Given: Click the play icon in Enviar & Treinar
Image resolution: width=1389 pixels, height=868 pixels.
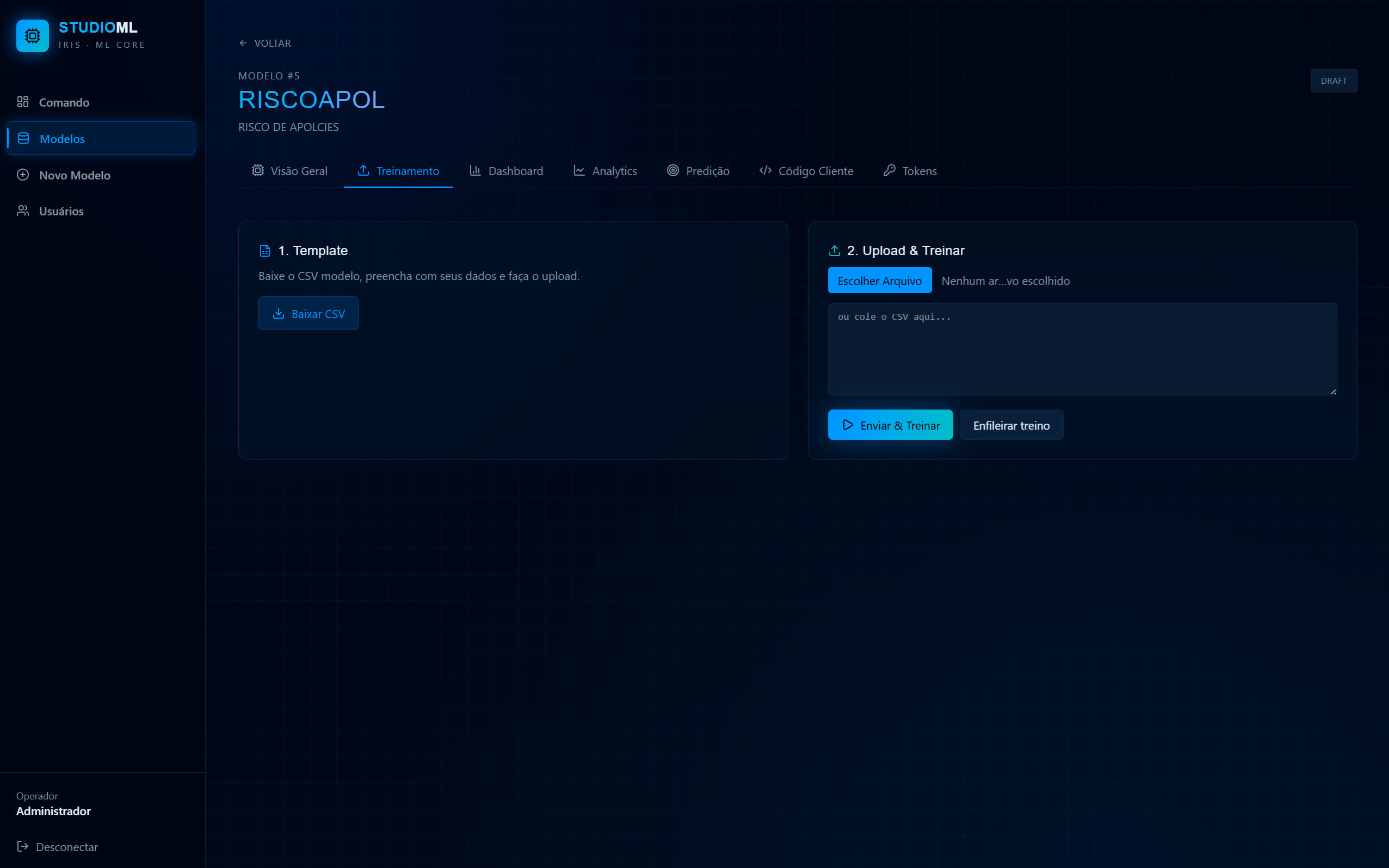Looking at the screenshot, I should click(848, 425).
